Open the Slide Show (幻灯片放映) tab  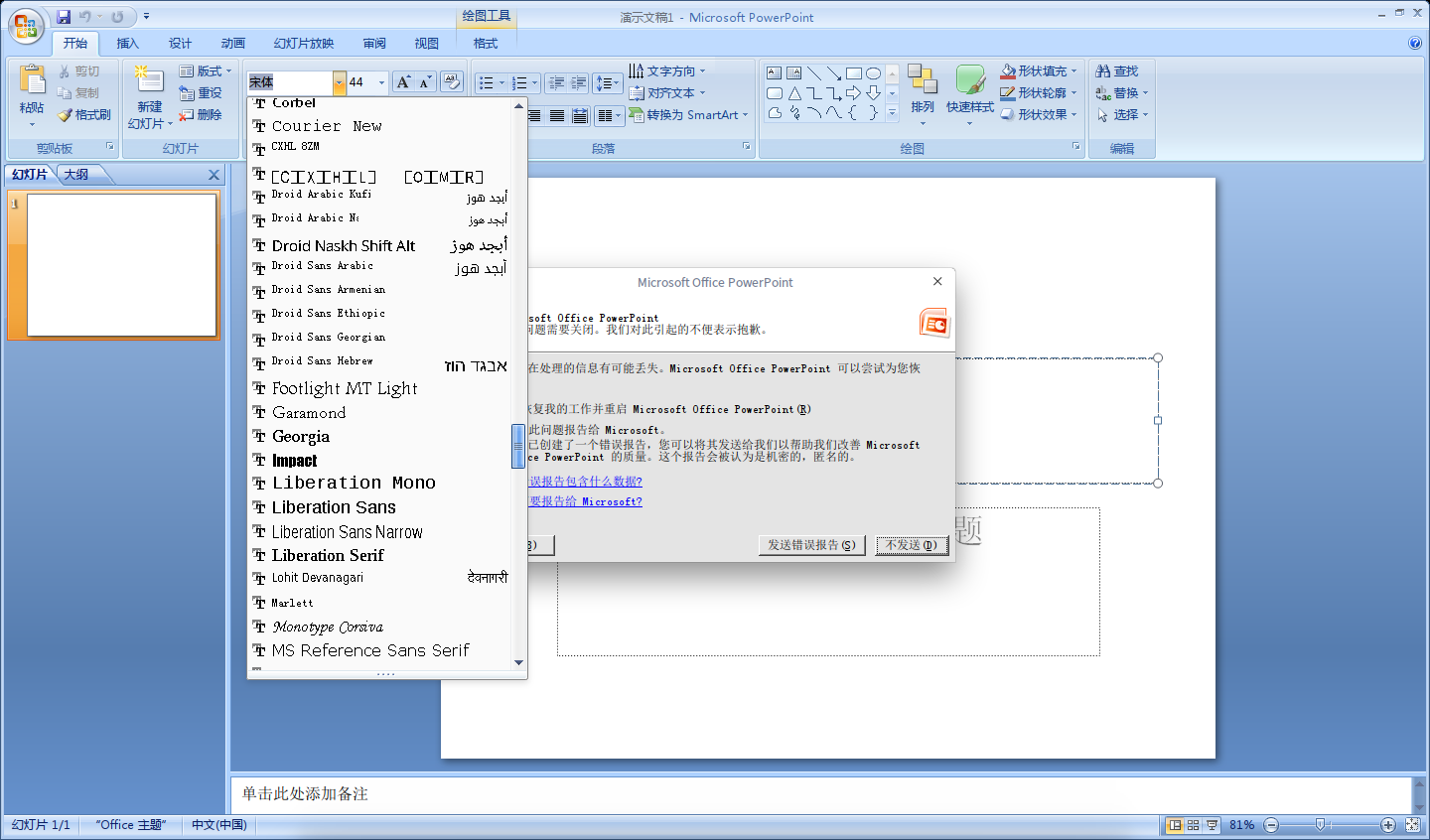304,44
